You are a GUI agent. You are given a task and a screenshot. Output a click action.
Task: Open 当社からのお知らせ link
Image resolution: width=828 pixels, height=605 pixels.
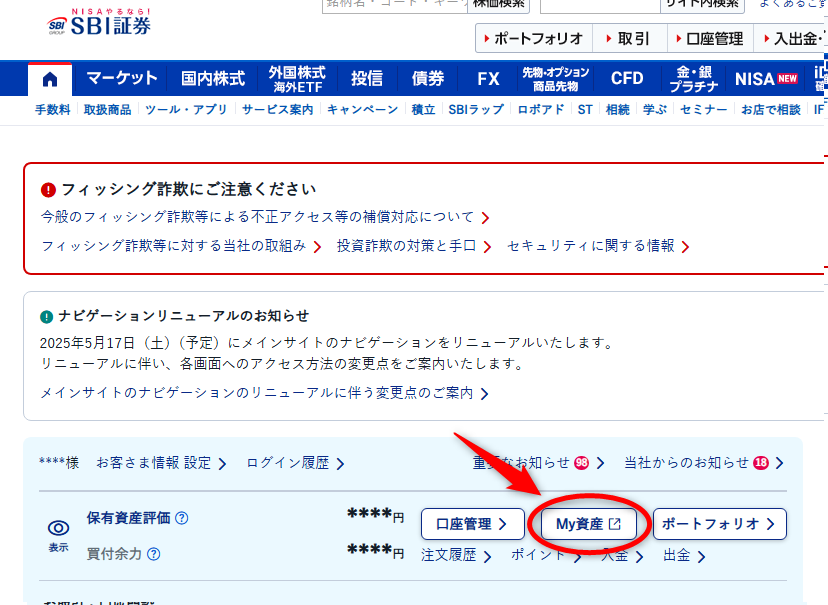pyautogui.click(x=704, y=463)
